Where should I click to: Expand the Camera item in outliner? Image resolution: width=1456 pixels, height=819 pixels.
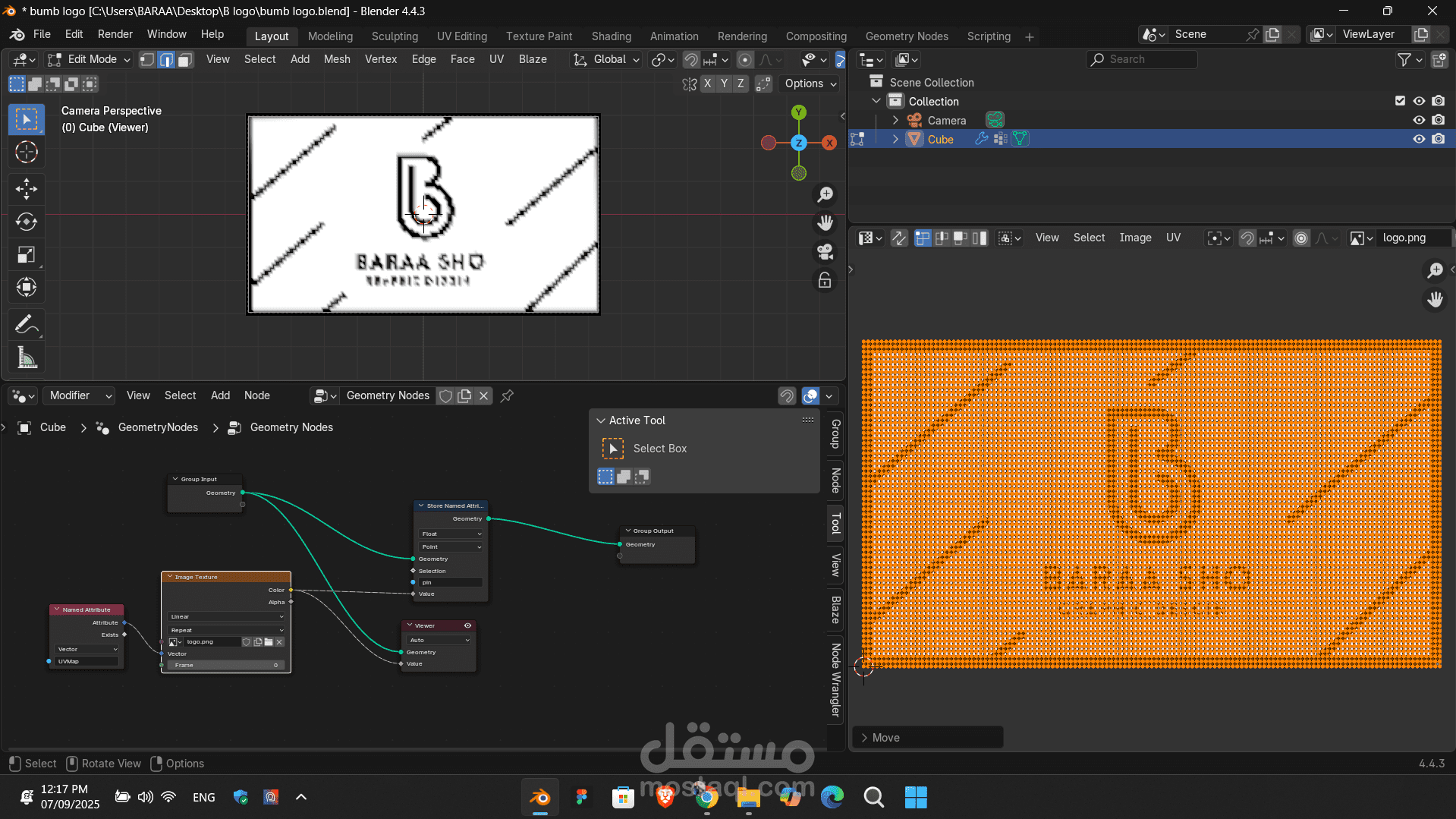coord(895,120)
